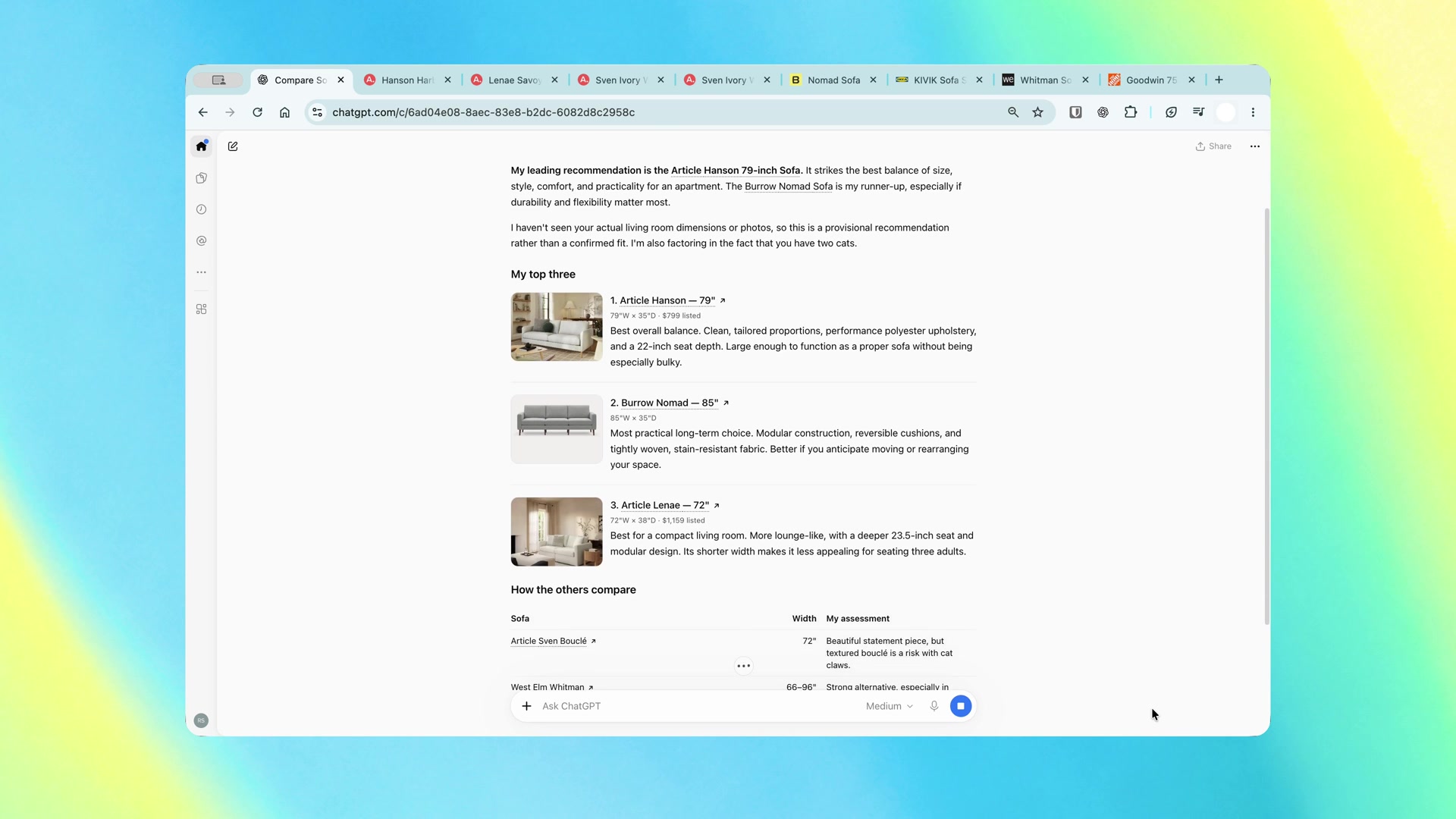
Task: Click the Article Lenae sofa thumbnail
Action: pos(557,532)
